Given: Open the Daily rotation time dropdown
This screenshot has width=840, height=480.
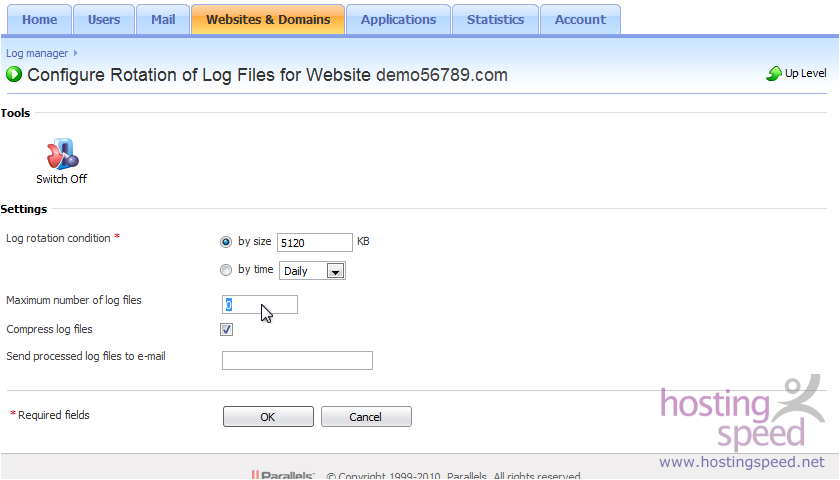Looking at the screenshot, I should (x=336, y=271).
